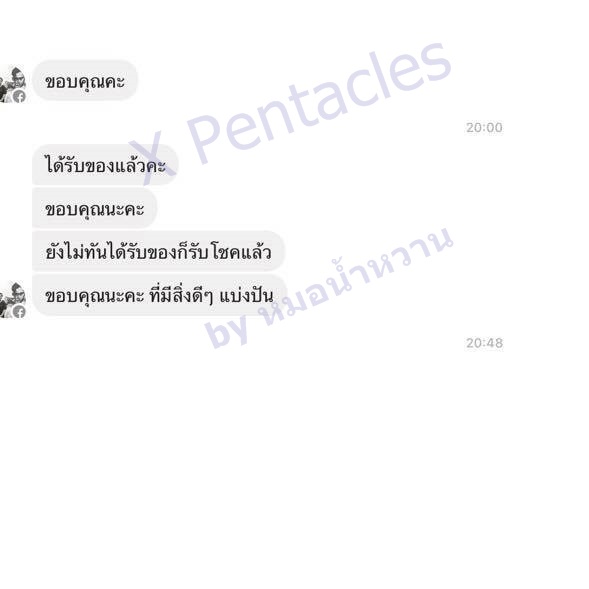589x589 pixels.
Task: Click the word คุณคะ in the top message
Action: click(x=101, y=82)
